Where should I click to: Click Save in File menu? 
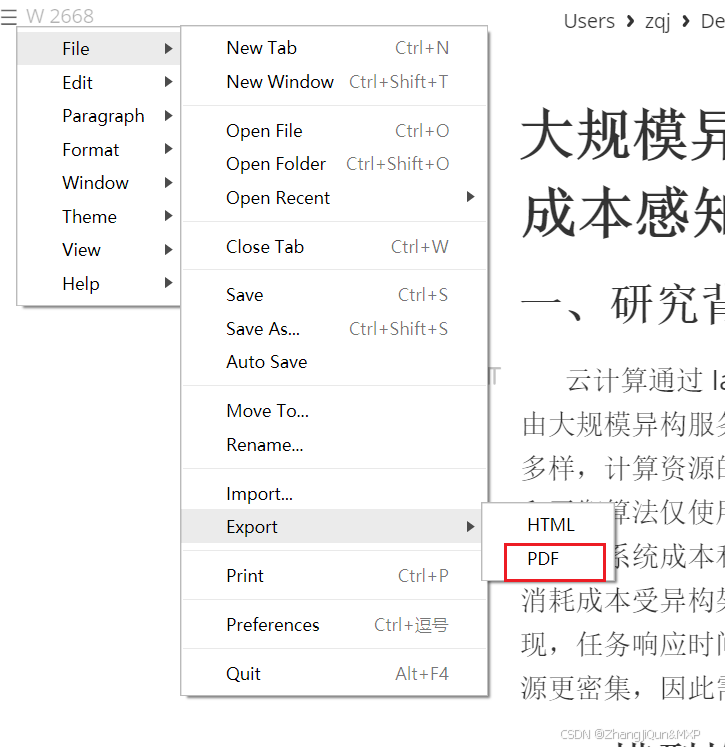[334, 295]
